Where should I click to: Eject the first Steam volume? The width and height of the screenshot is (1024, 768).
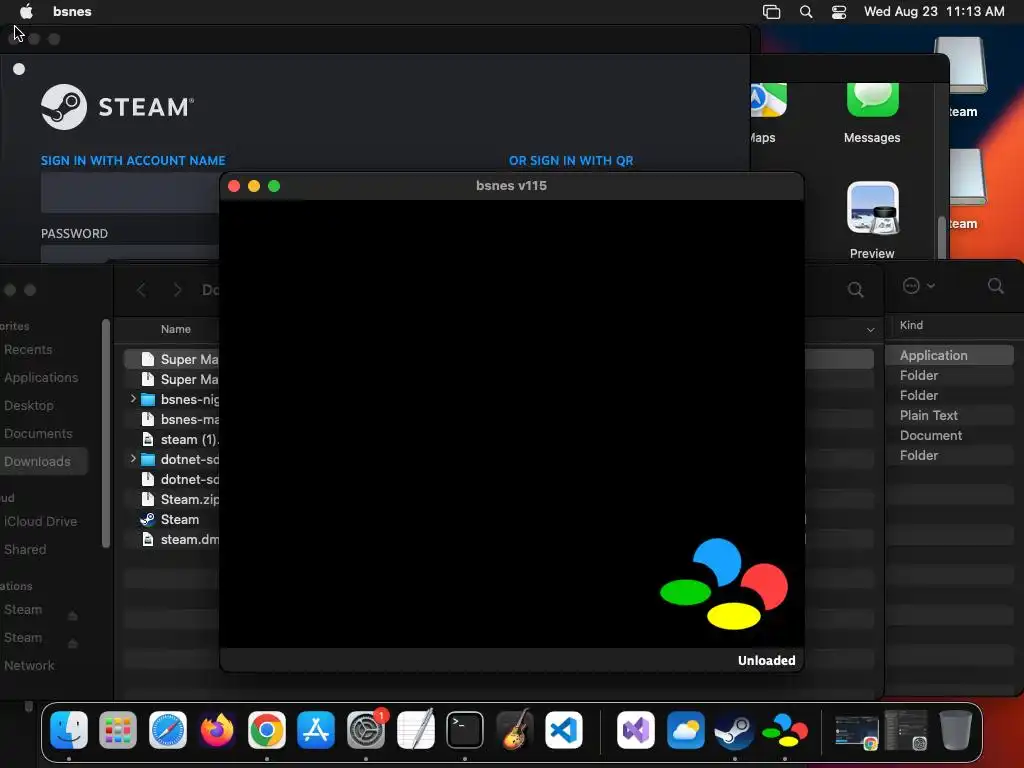(72, 615)
